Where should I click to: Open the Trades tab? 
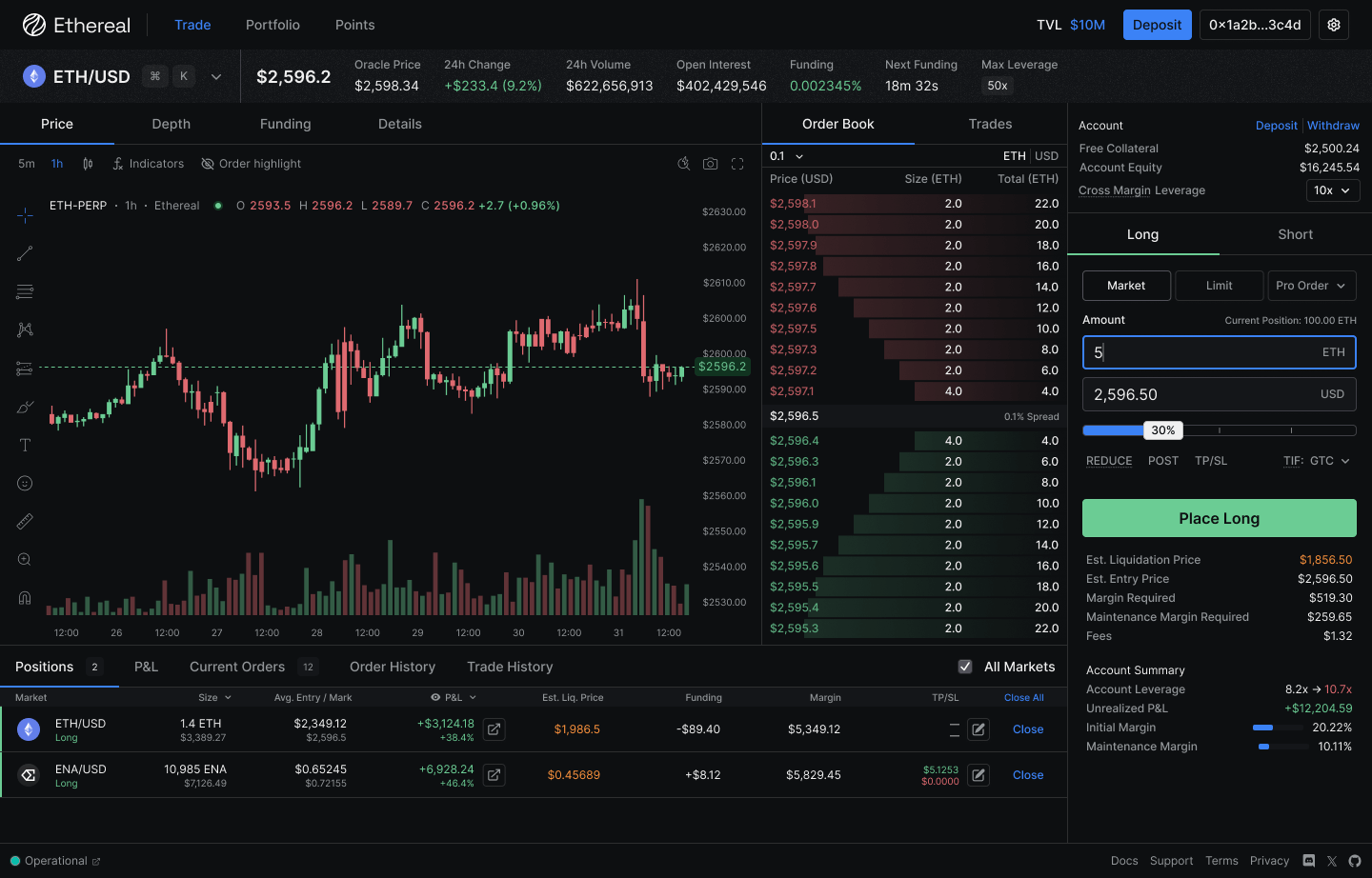click(x=991, y=124)
